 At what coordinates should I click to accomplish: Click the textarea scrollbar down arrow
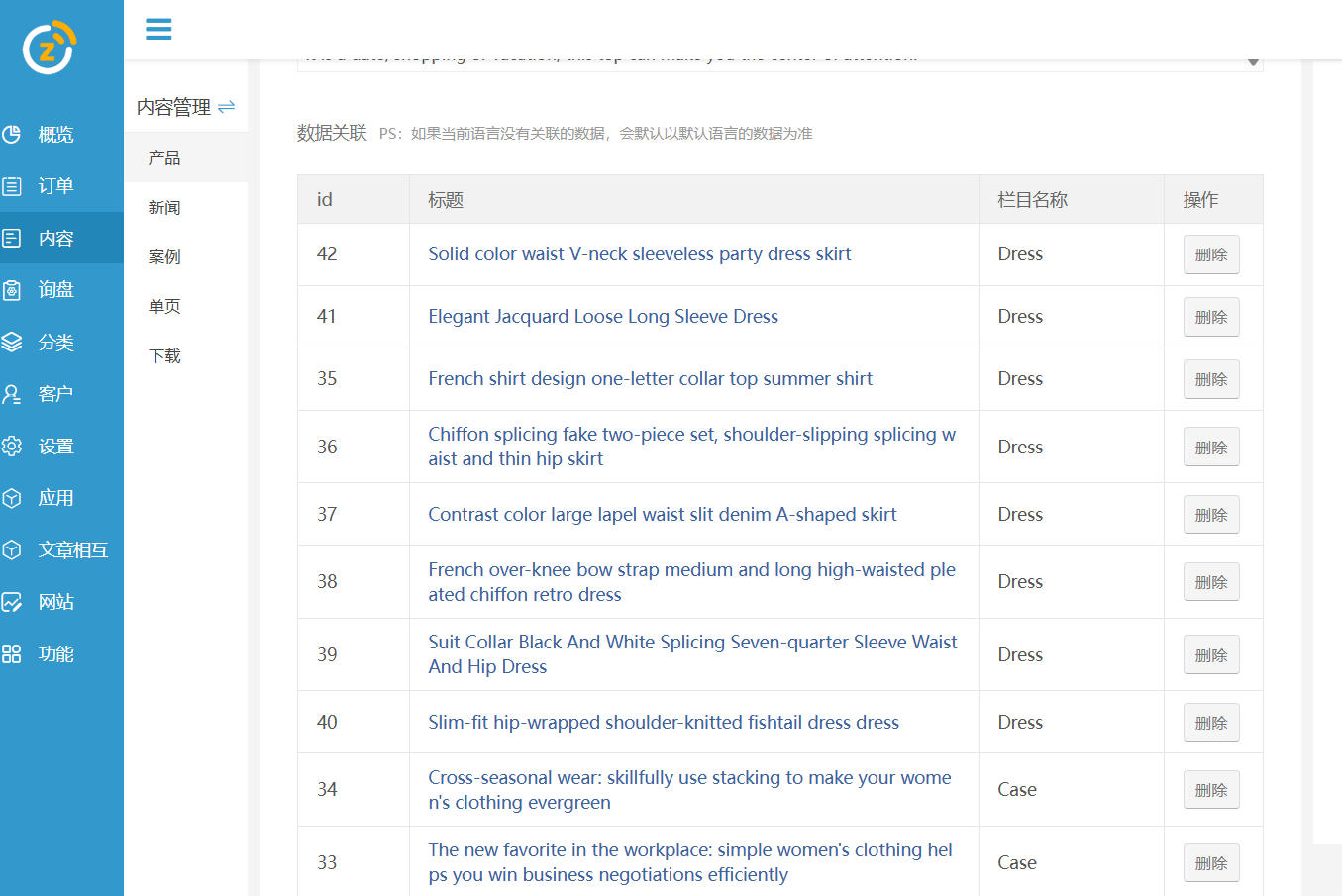1254,61
